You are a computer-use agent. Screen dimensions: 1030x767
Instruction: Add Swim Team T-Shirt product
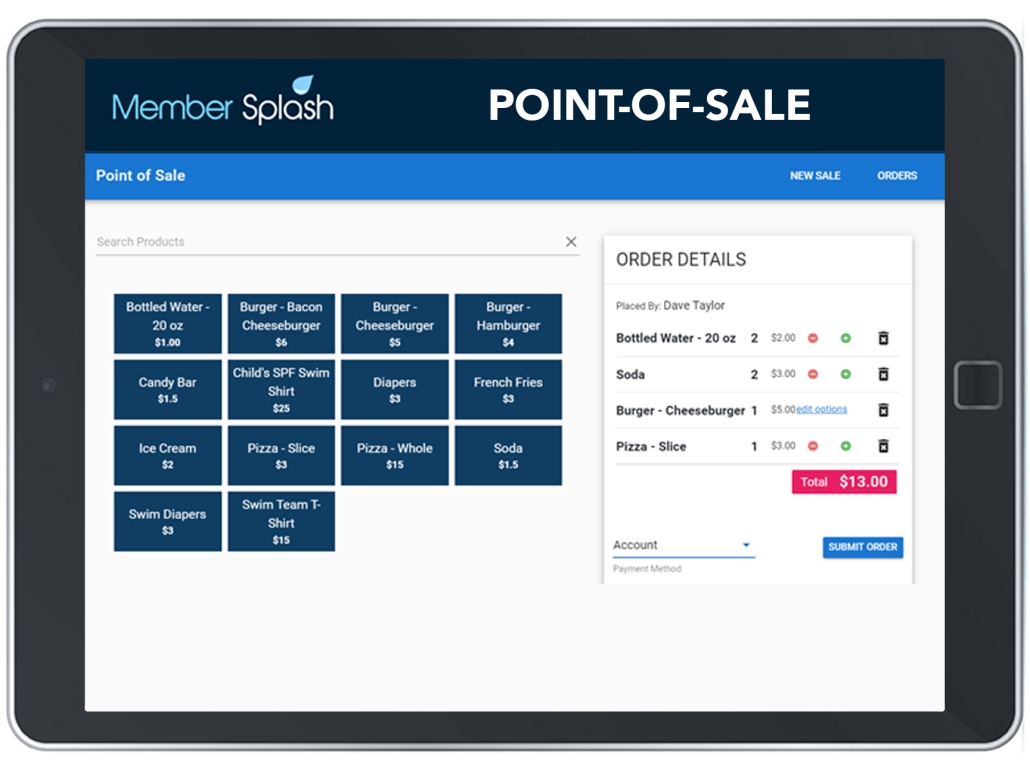point(281,521)
